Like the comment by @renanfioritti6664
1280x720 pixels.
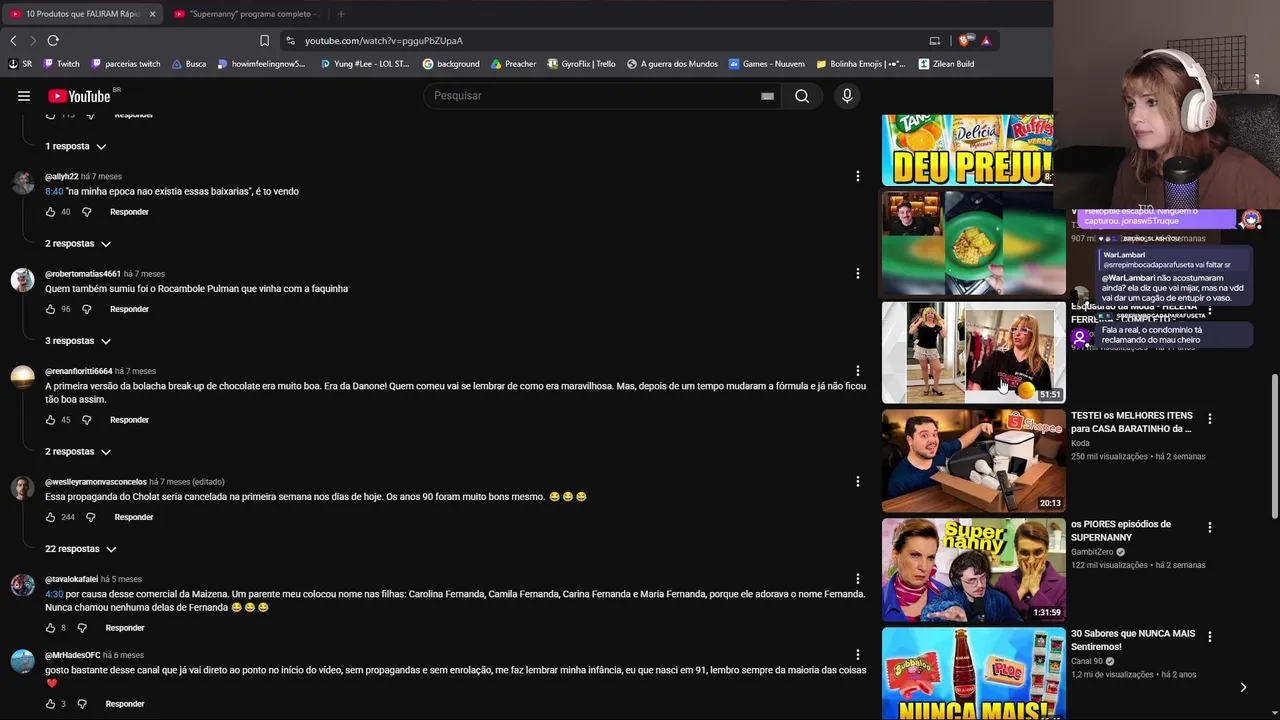tap(51, 420)
